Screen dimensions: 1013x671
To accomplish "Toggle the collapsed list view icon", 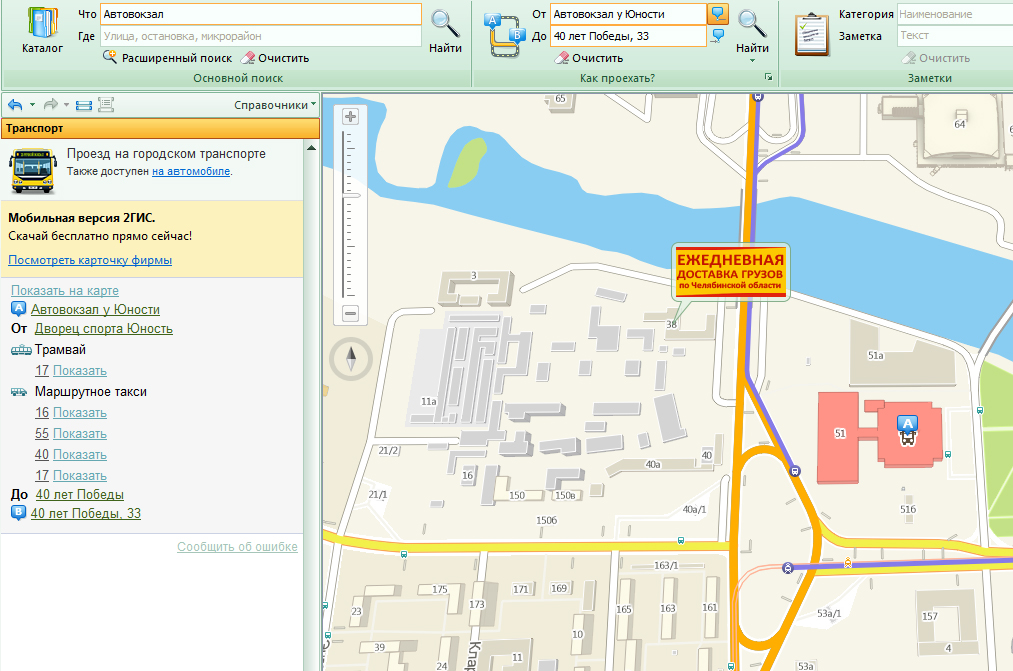I will [x=83, y=104].
